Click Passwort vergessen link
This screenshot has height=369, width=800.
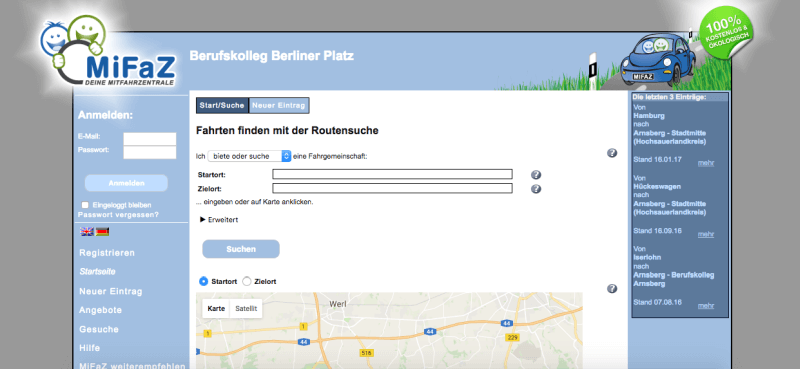click(x=118, y=215)
